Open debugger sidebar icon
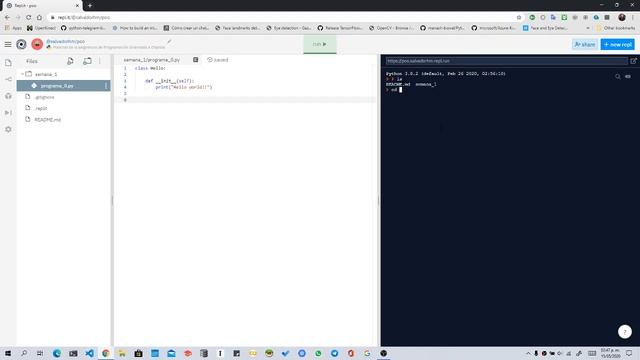This screenshot has width=640, height=360. (x=8, y=113)
